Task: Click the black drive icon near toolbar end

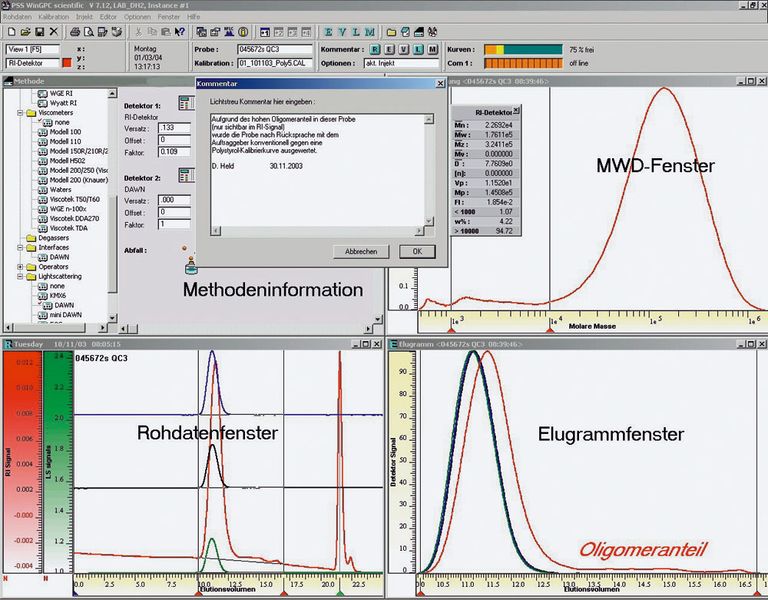Action: pyautogui.click(x=419, y=32)
